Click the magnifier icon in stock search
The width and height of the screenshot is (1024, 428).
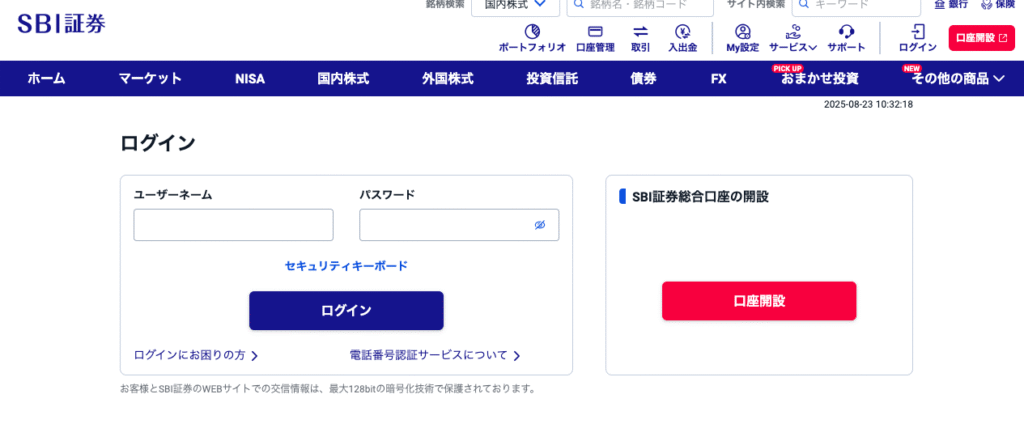tap(578, 4)
